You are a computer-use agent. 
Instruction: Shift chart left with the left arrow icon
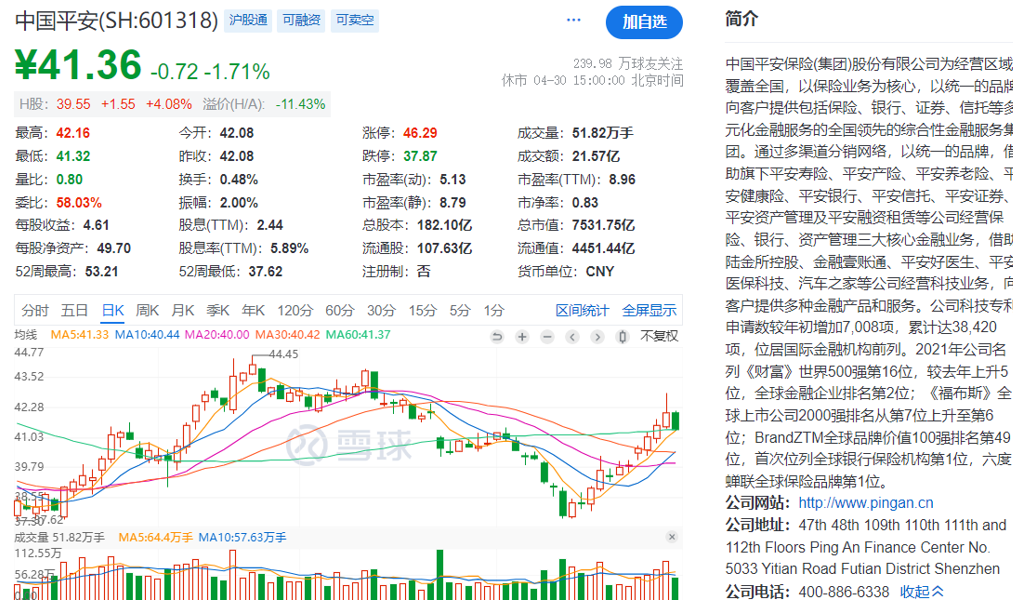(572, 337)
